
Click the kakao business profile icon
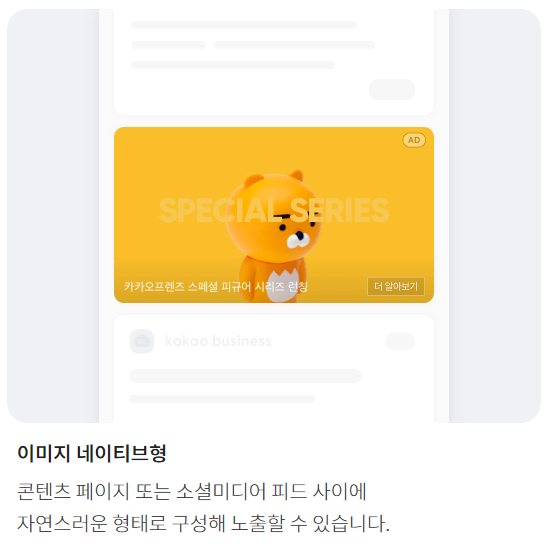pos(142,341)
